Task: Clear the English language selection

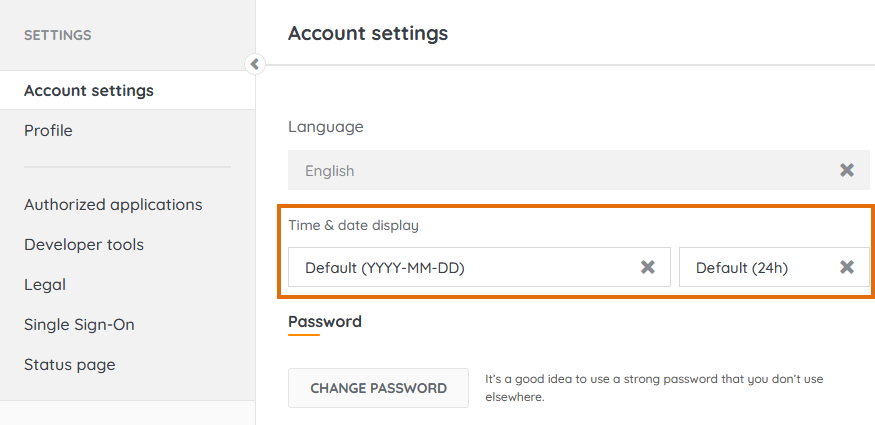Action: (847, 170)
